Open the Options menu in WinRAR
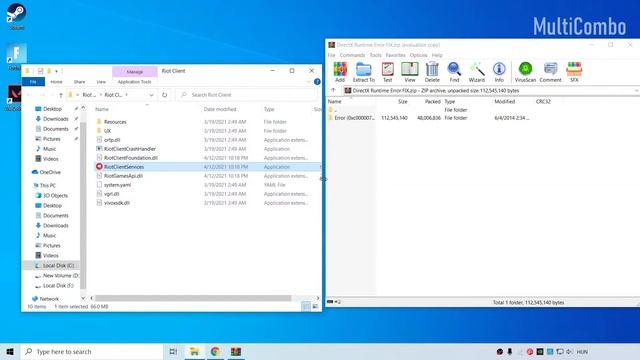 pyautogui.click(x=418, y=55)
